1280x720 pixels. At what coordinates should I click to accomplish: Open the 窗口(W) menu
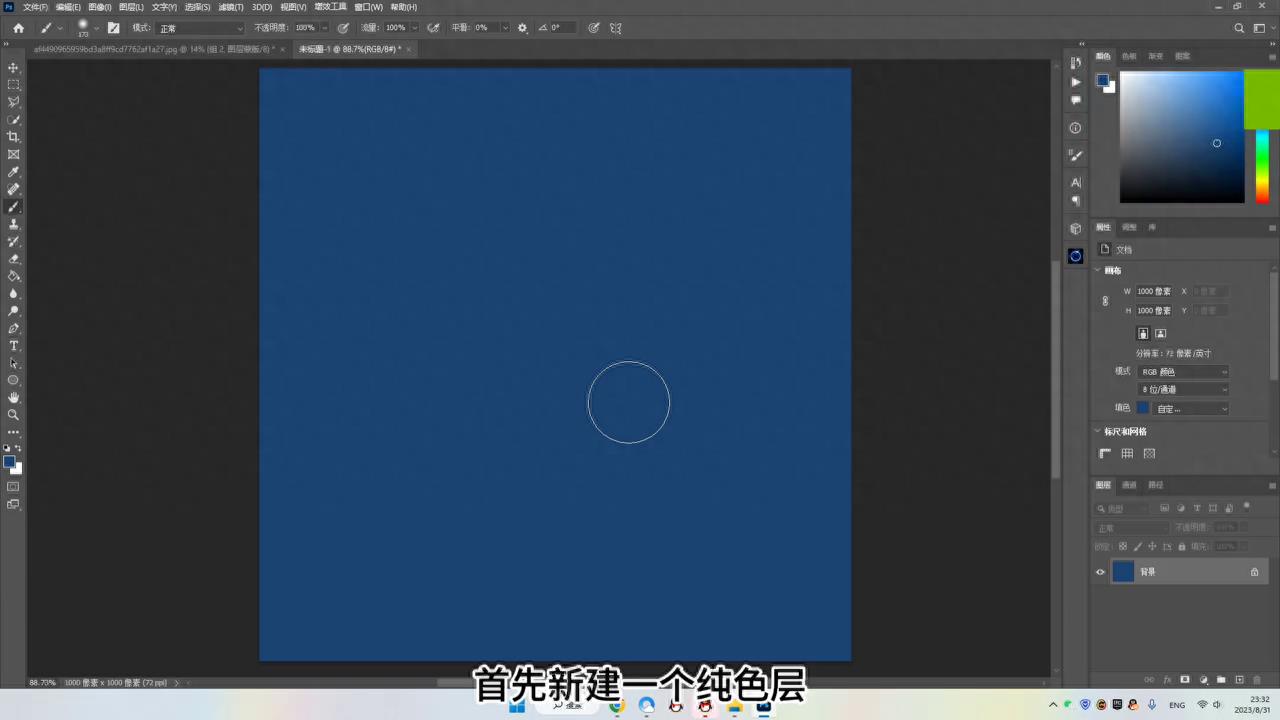pos(368,7)
